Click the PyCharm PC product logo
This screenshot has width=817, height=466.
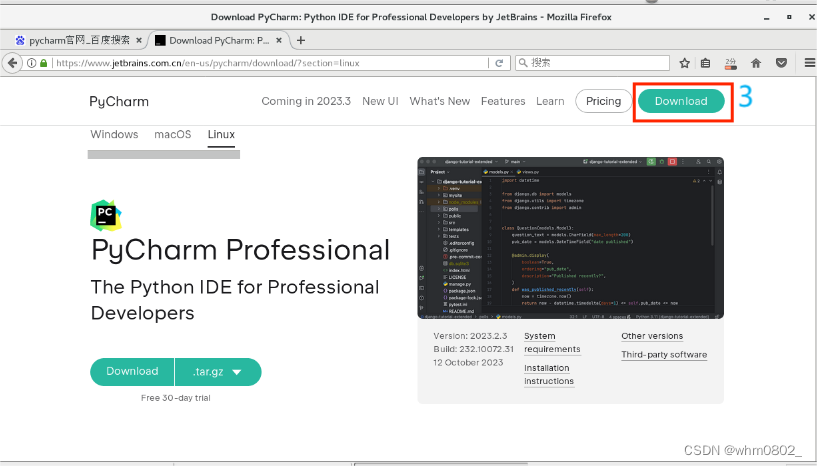[x=106, y=215]
